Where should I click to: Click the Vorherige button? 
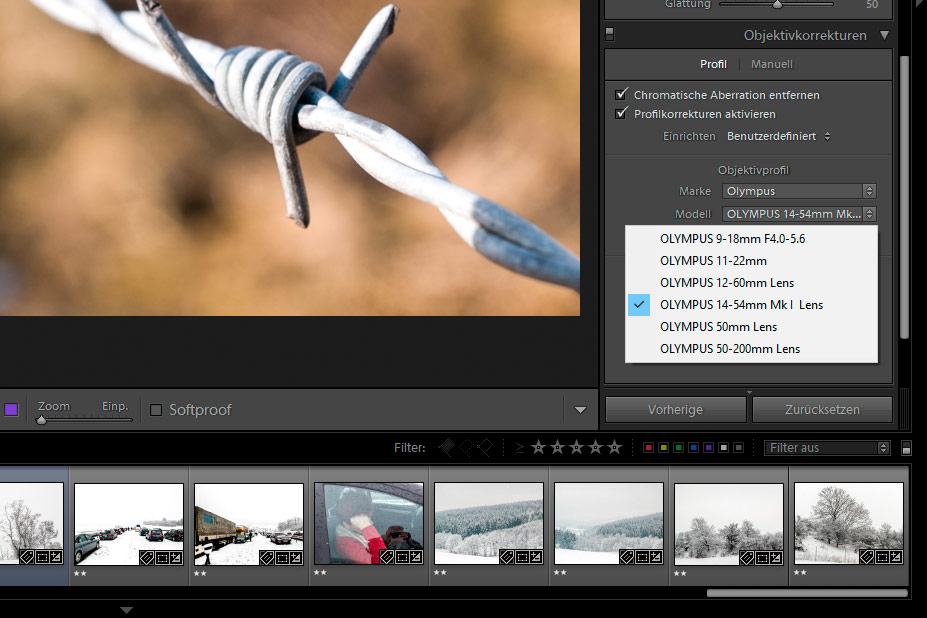click(x=675, y=410)
